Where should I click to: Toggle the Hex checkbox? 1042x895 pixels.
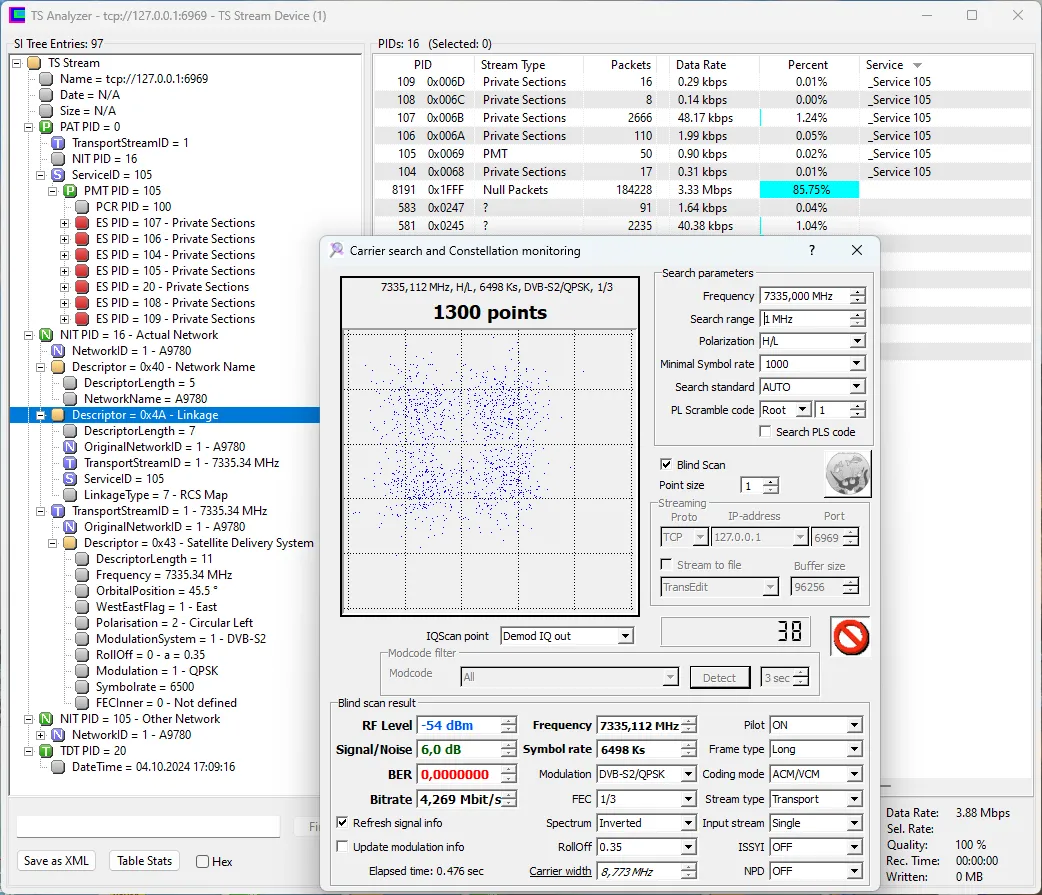(x=203, y=861)
